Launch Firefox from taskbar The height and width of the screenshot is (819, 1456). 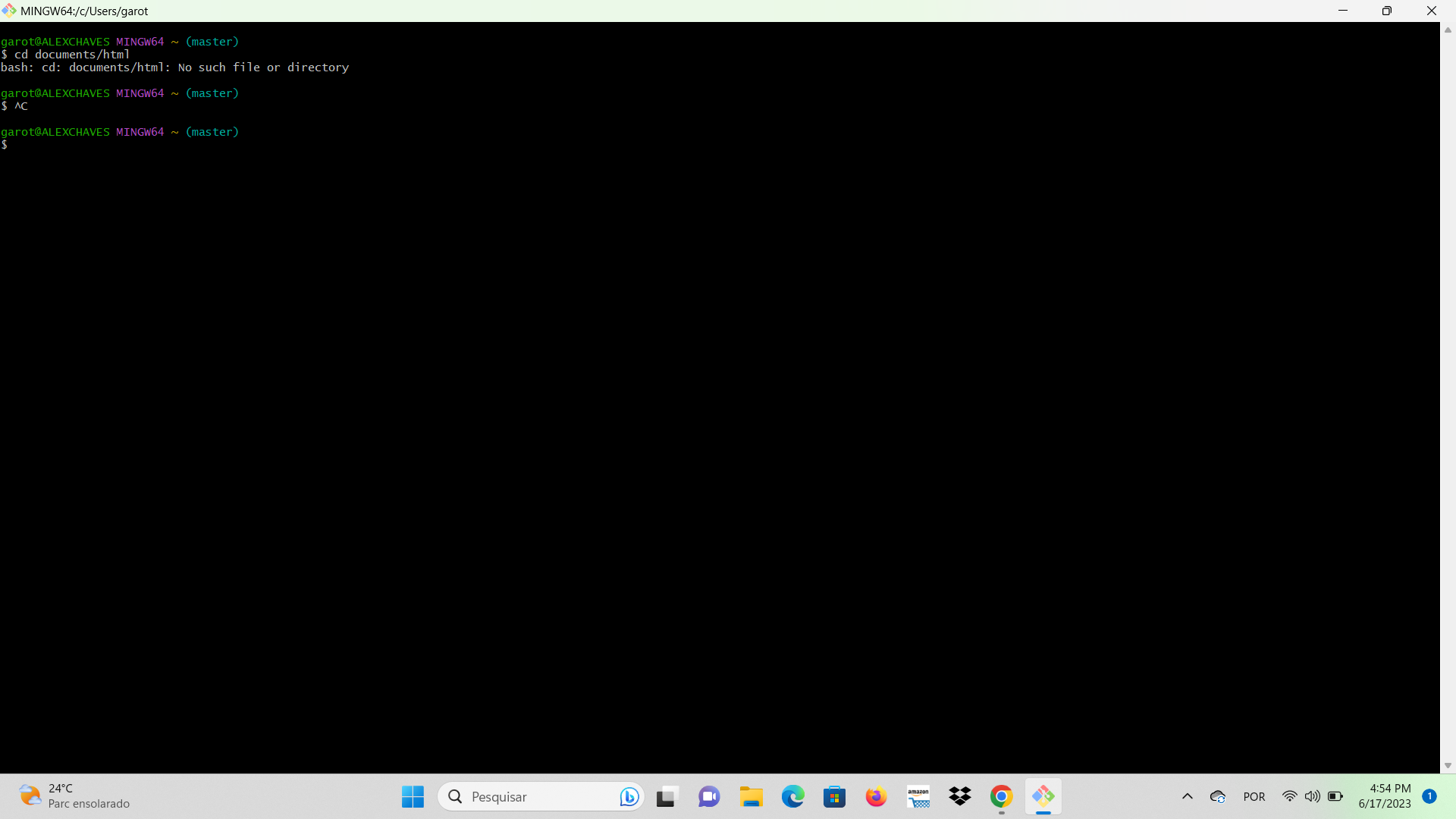tap(877, 796)
